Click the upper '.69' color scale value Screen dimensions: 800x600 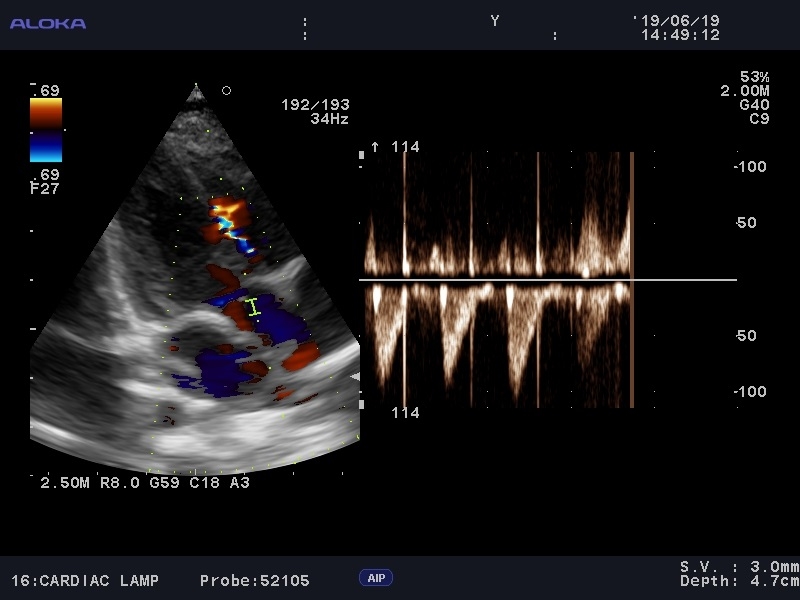click(45, 91)
